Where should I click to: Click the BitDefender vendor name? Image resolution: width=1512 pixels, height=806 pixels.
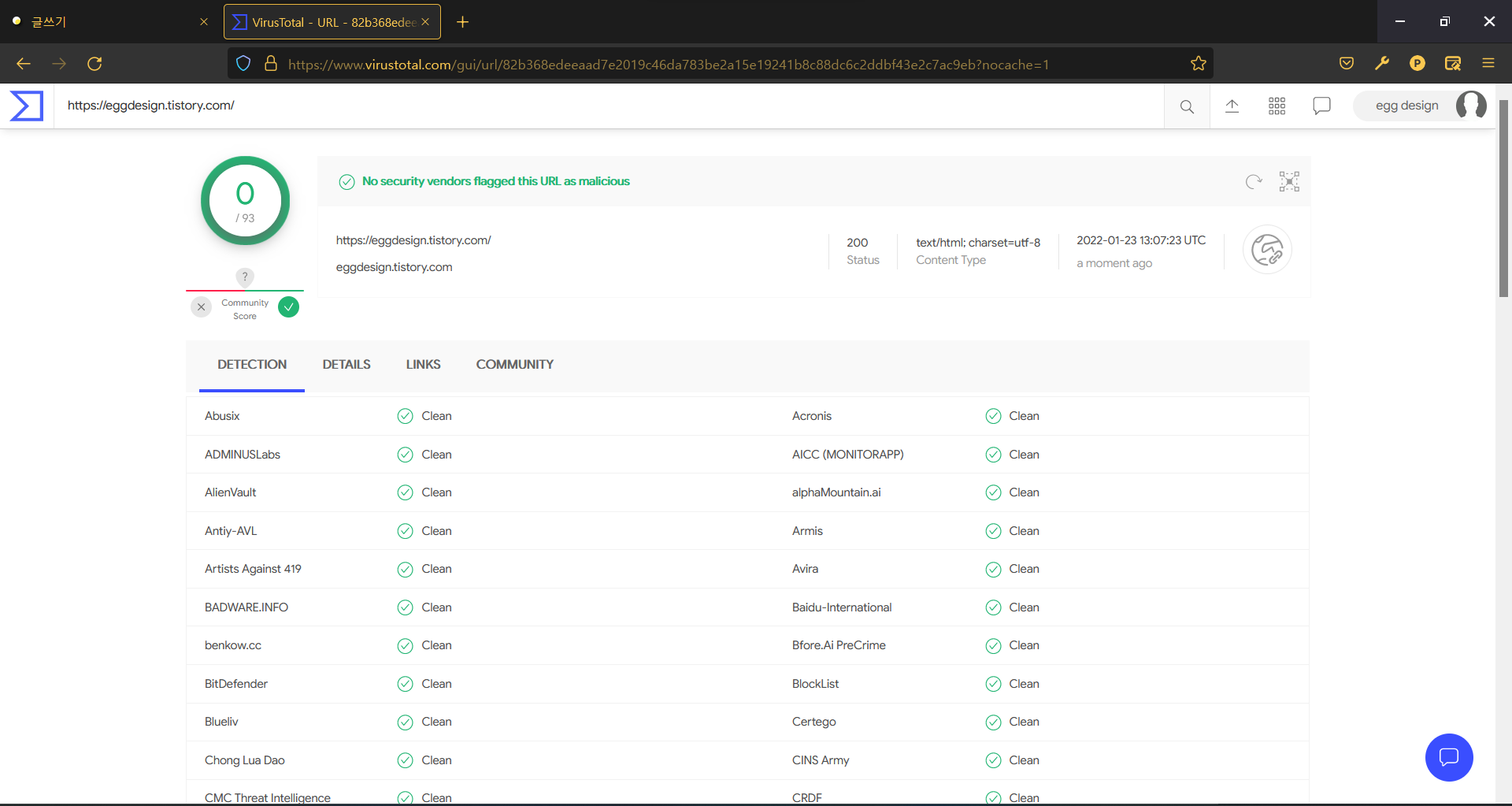coord(236,684)
